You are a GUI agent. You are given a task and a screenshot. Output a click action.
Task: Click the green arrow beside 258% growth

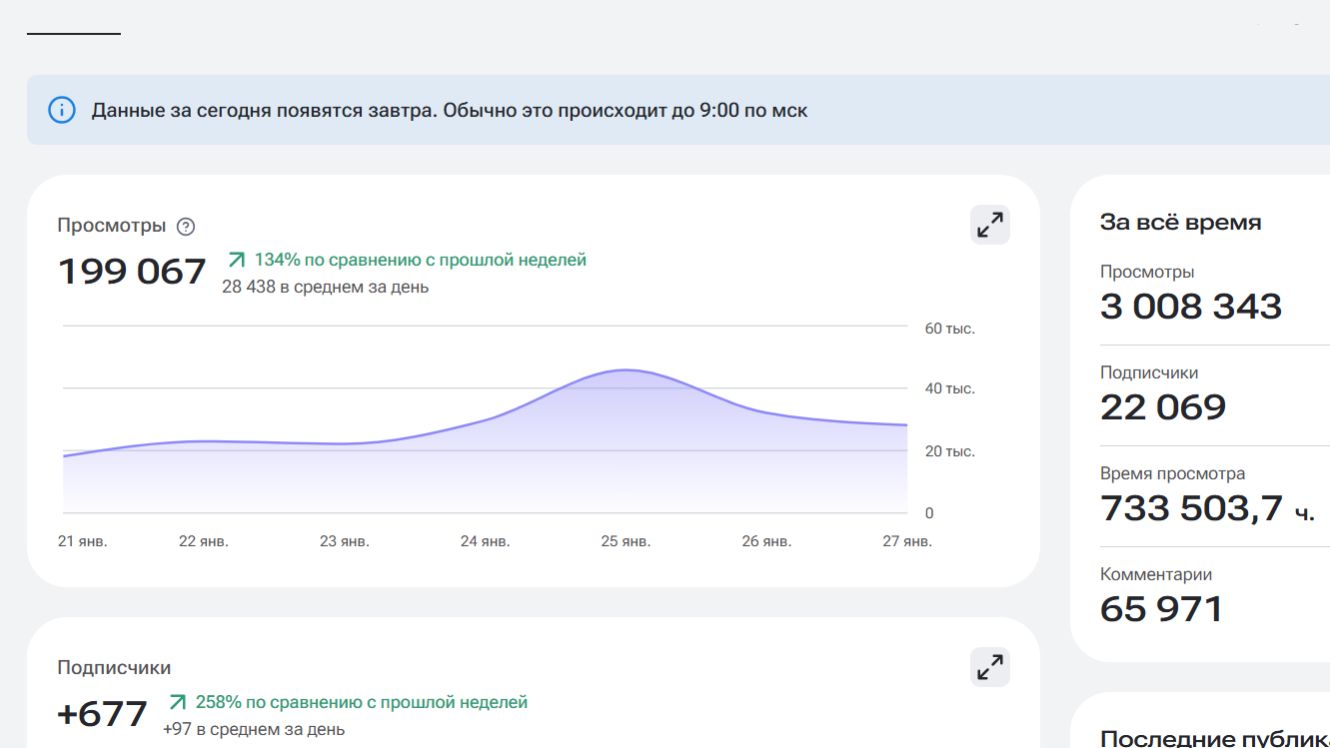(178, 702)
